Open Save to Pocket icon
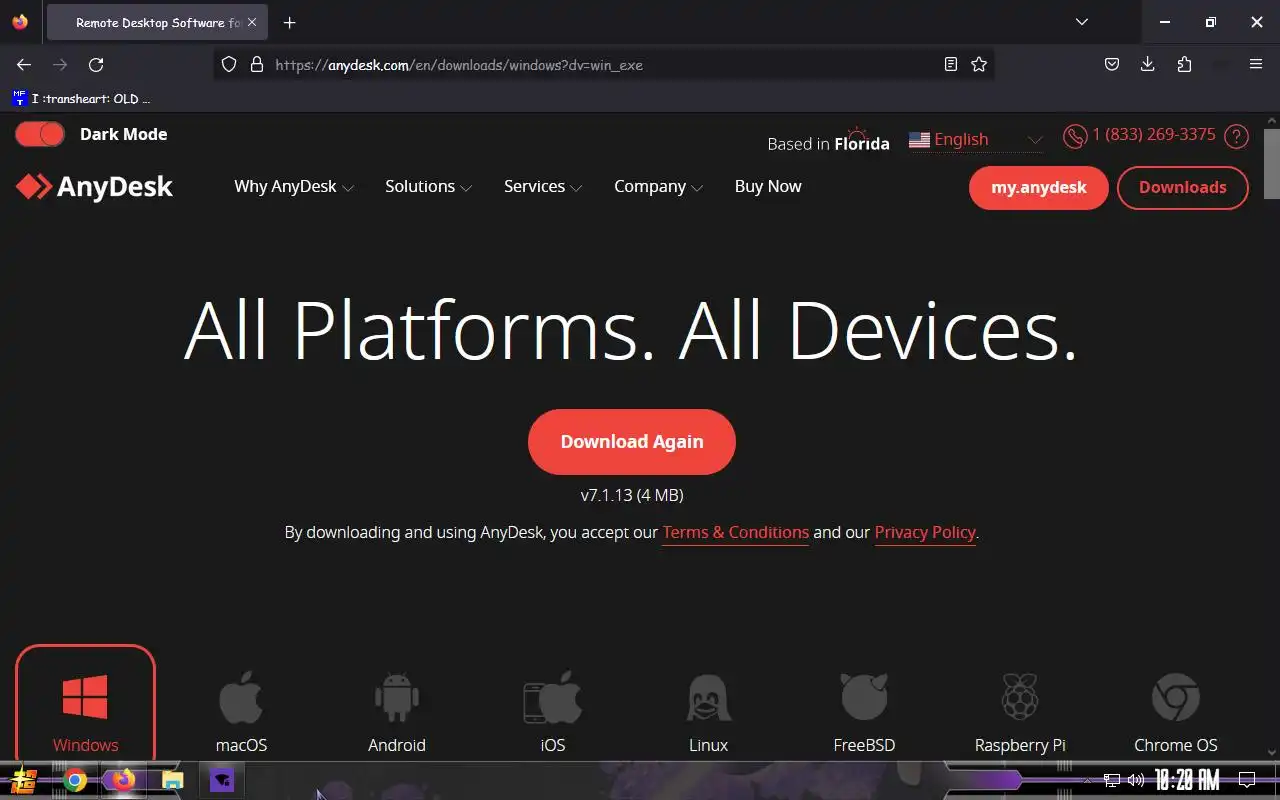The height and width of the screenshot is (800, 1280). tap(1112, 64)
